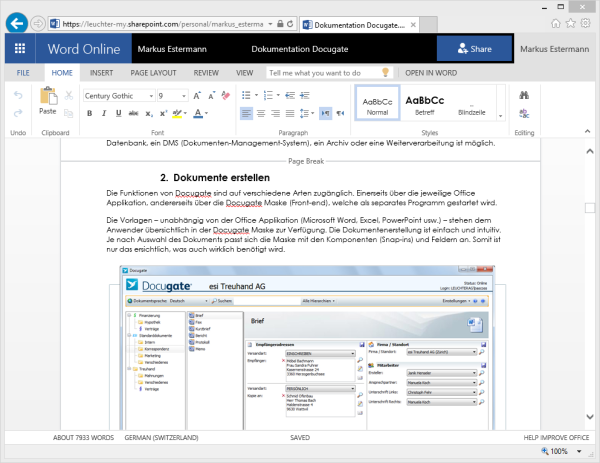Click the Undo arrow icon
Screen dimensions: 600x463
click(18, 95)
